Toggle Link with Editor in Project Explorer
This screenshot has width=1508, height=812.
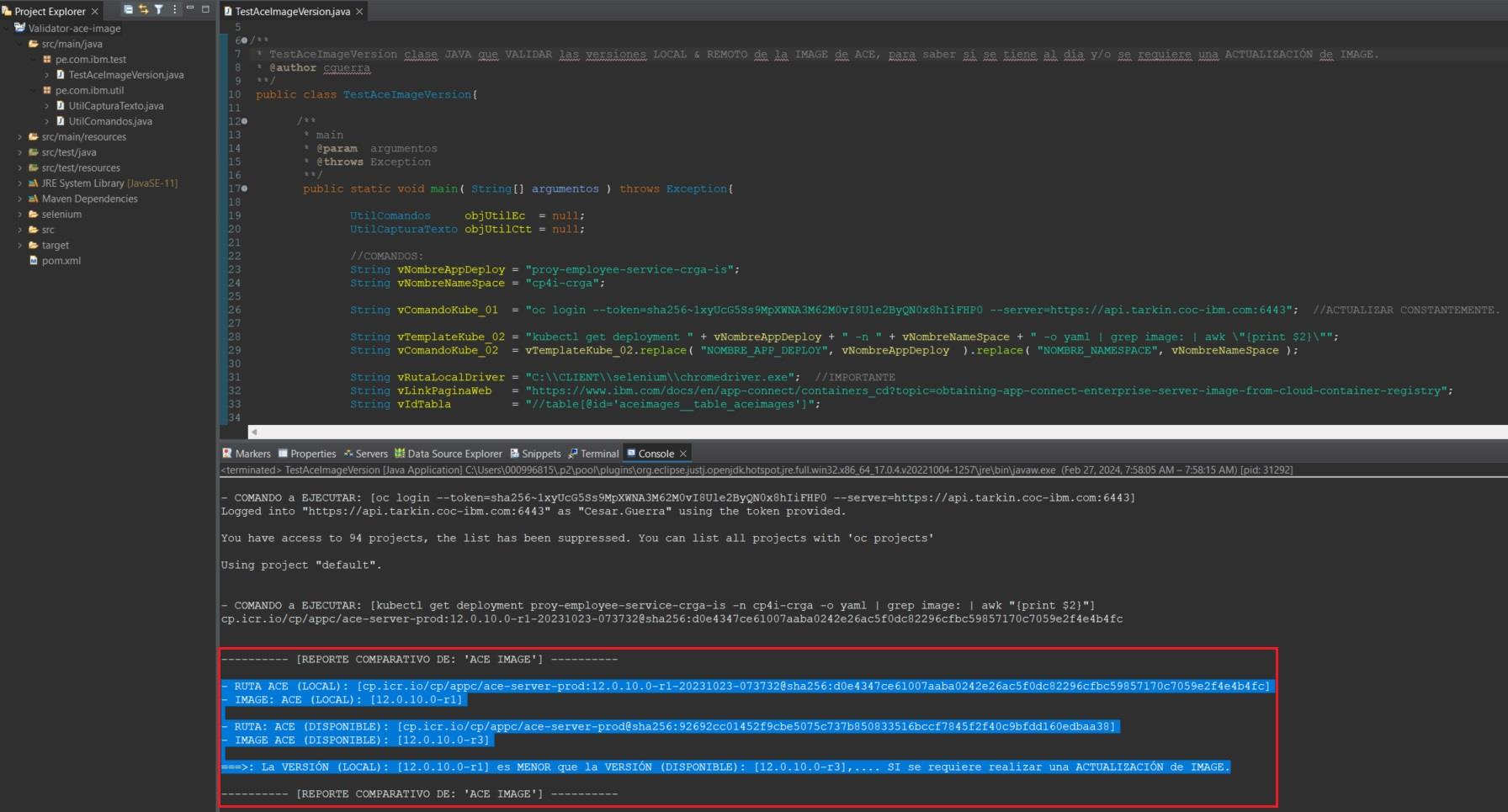(x=143, y=10)
